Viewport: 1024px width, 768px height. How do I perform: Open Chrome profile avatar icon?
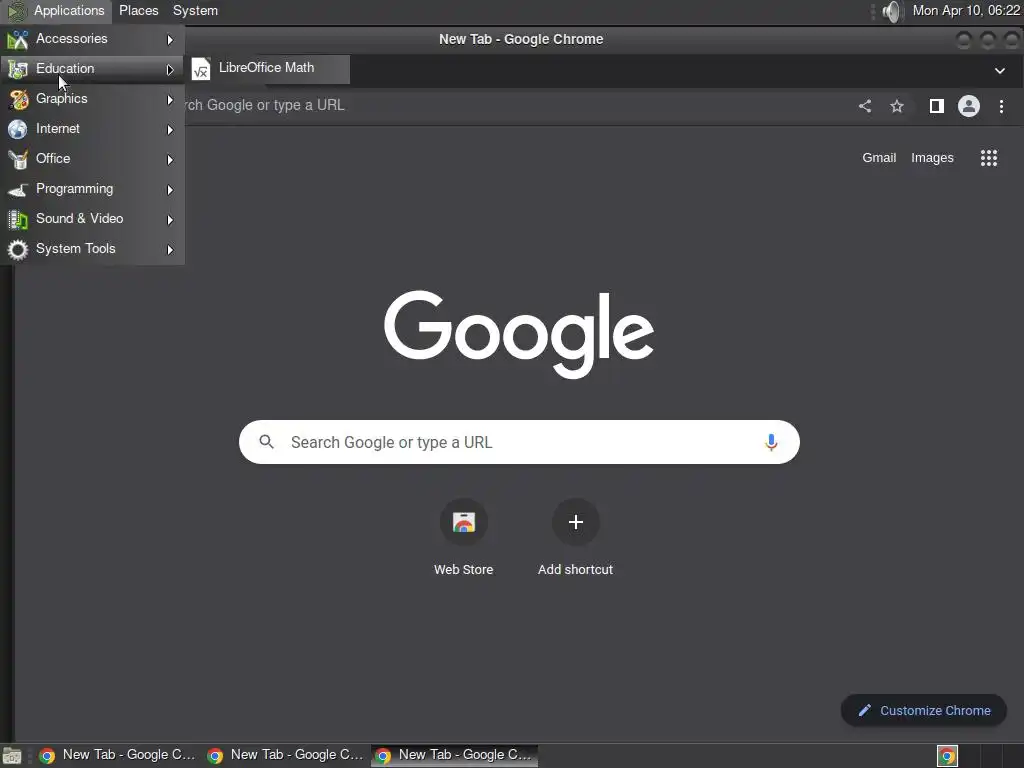(x=968, y=106)
